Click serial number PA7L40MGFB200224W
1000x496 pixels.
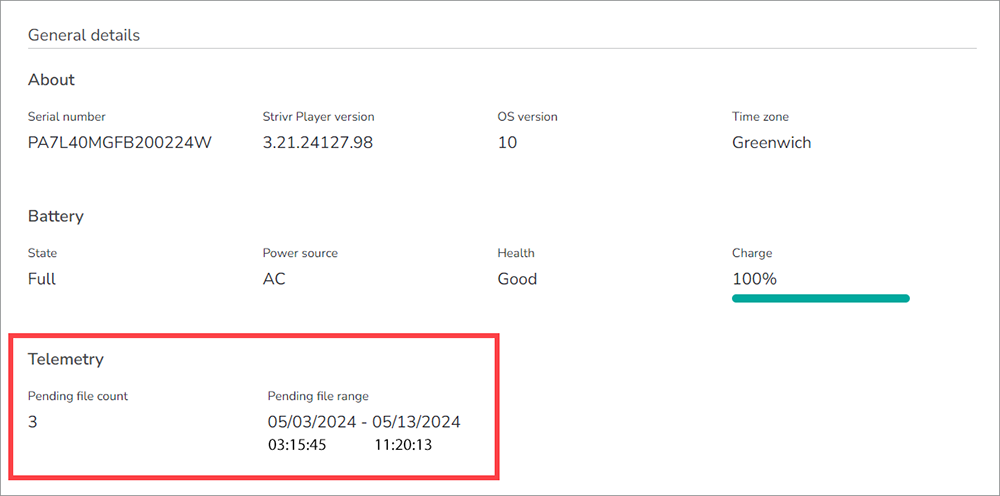click(x=120, y=143)
